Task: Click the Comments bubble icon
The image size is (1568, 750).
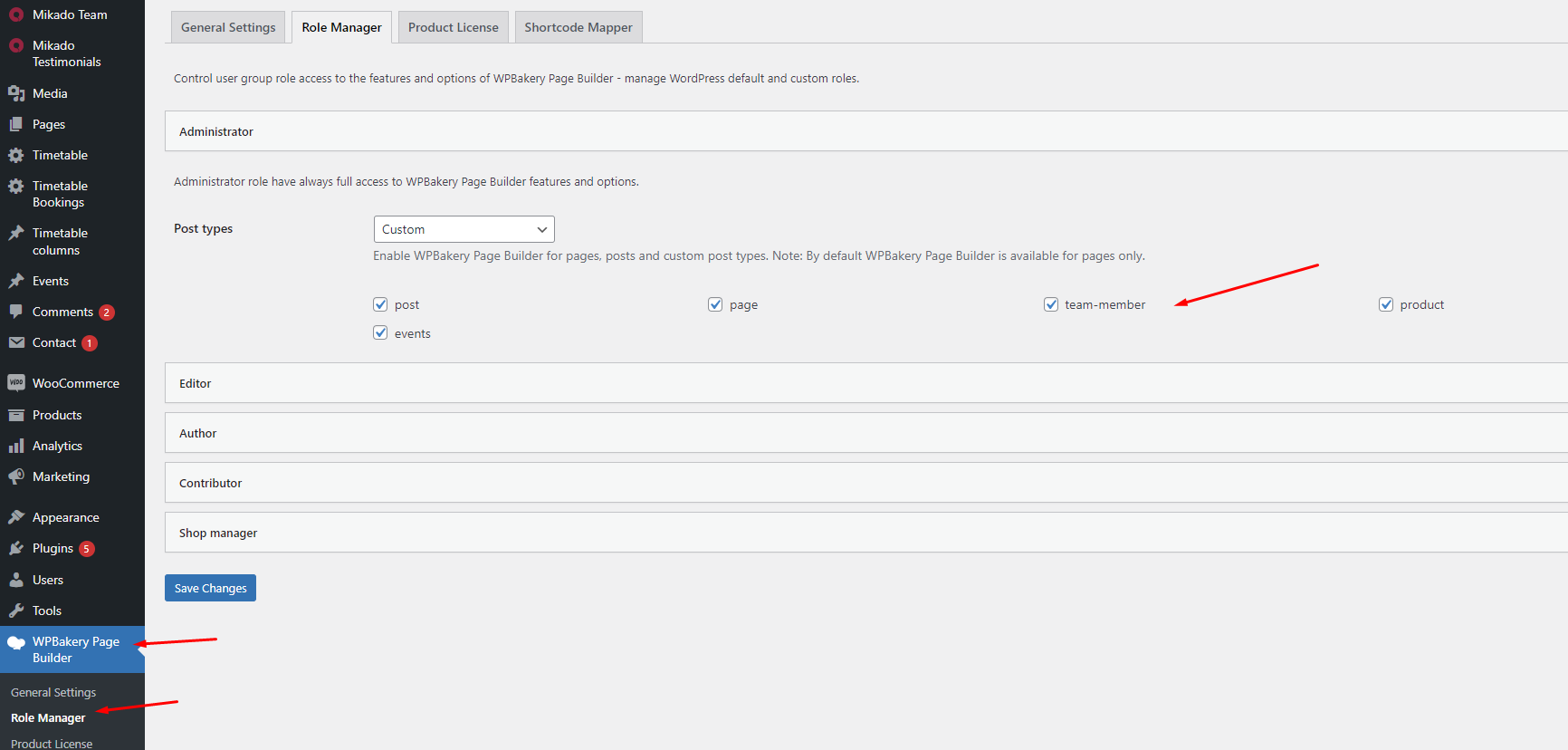Action: click(x=16, y=312)
